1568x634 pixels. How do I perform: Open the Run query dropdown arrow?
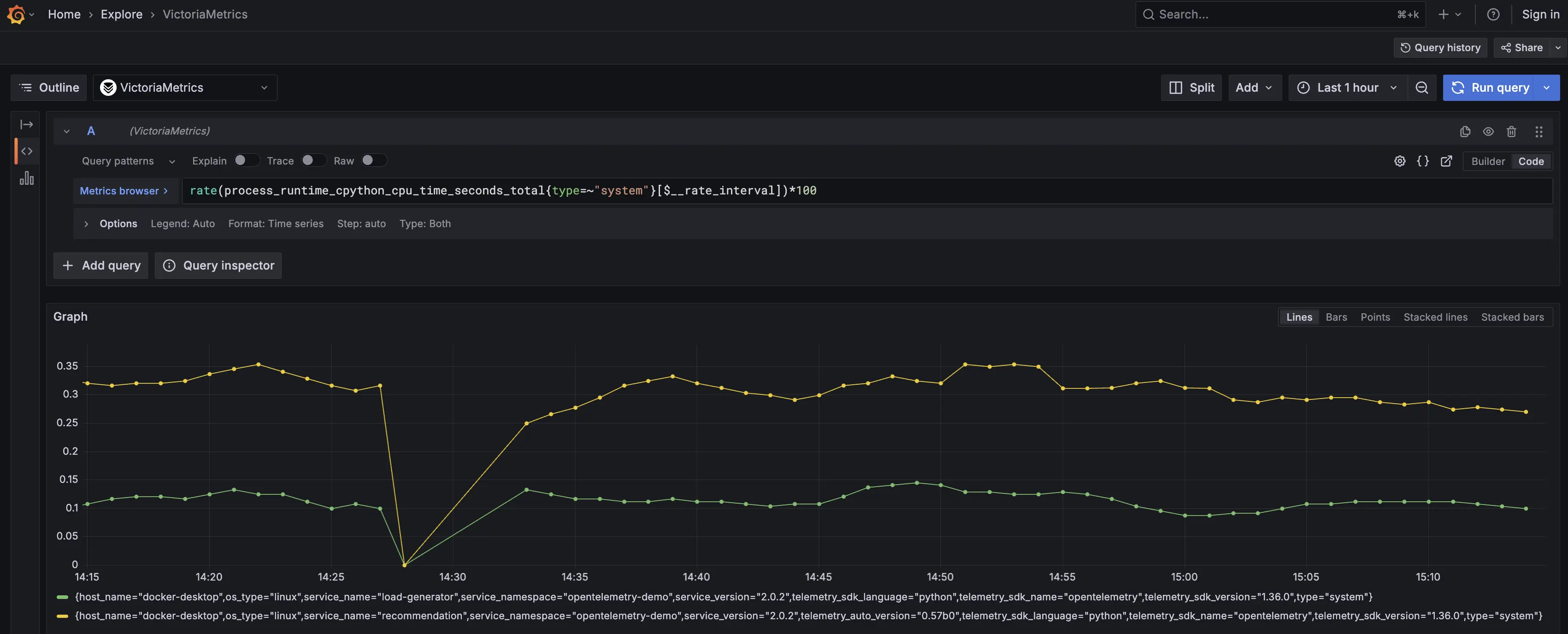(x=1547, y=88)
